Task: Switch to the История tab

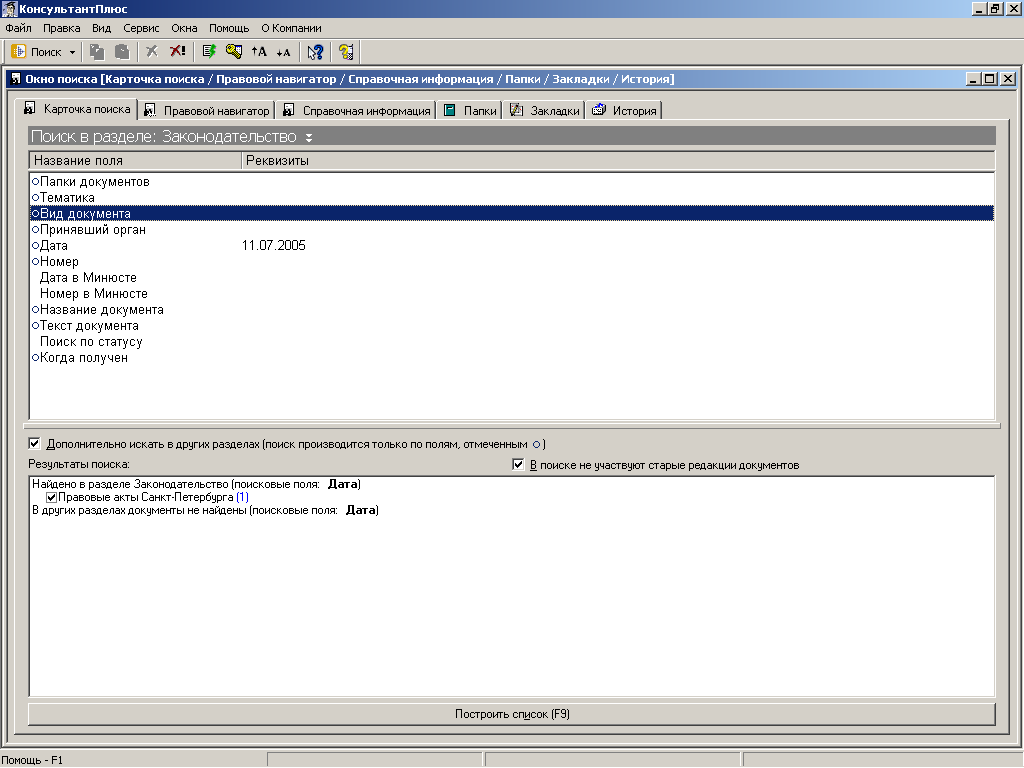Action: [625, 110]
